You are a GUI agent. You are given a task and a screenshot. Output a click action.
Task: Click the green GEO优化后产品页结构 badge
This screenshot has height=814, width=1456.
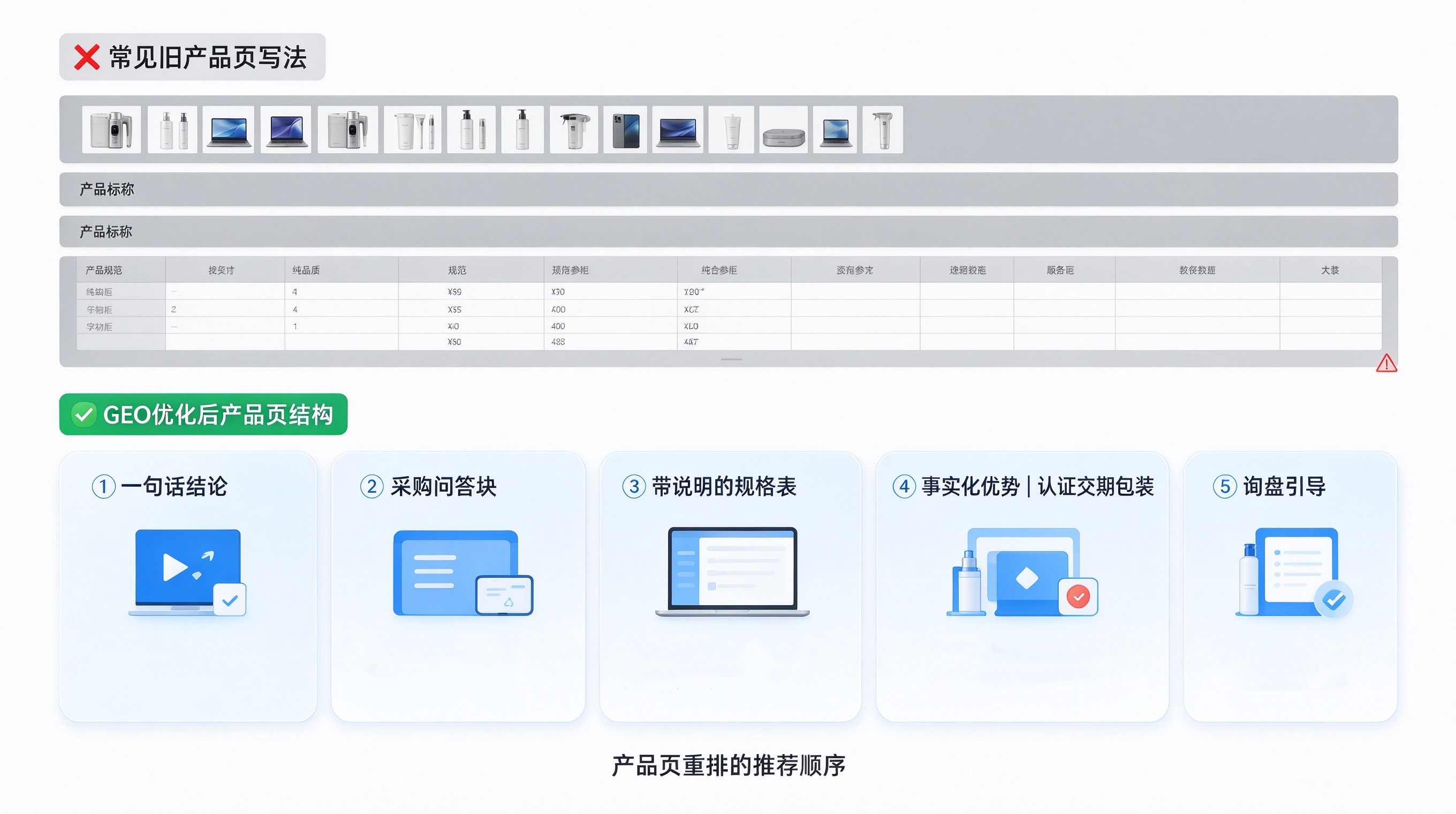tap(203, 414)
